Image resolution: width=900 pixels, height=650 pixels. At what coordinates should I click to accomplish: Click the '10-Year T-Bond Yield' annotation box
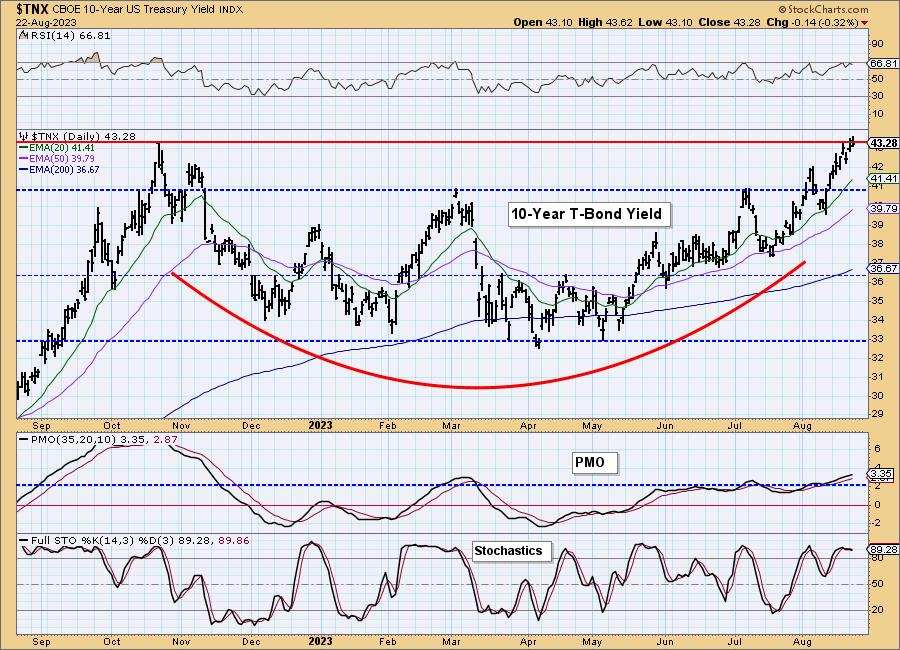tap(587, 214)
